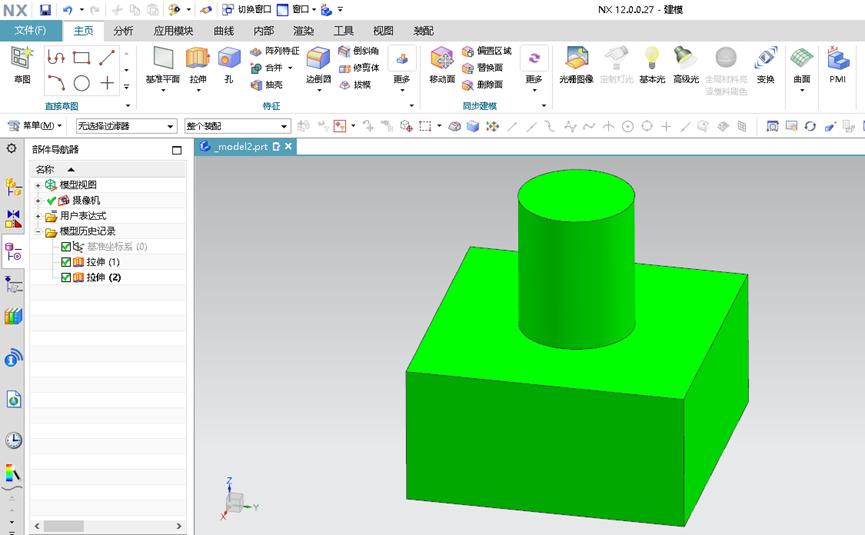Click the 移动面 move face tool

pos(442,65)
